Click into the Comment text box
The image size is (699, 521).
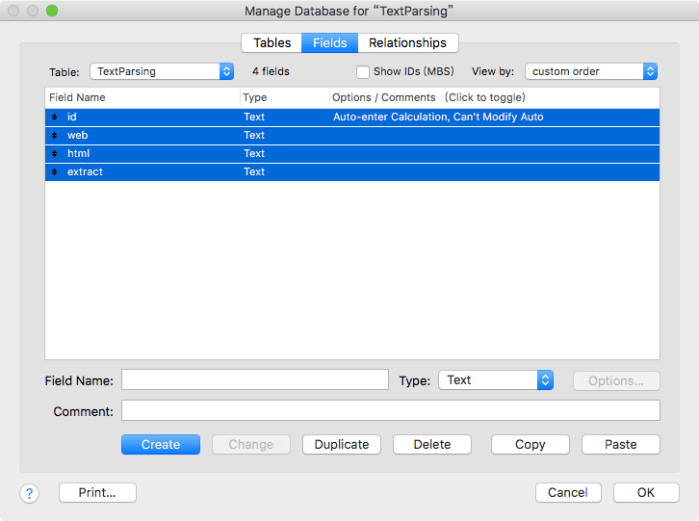click(390, 411)
